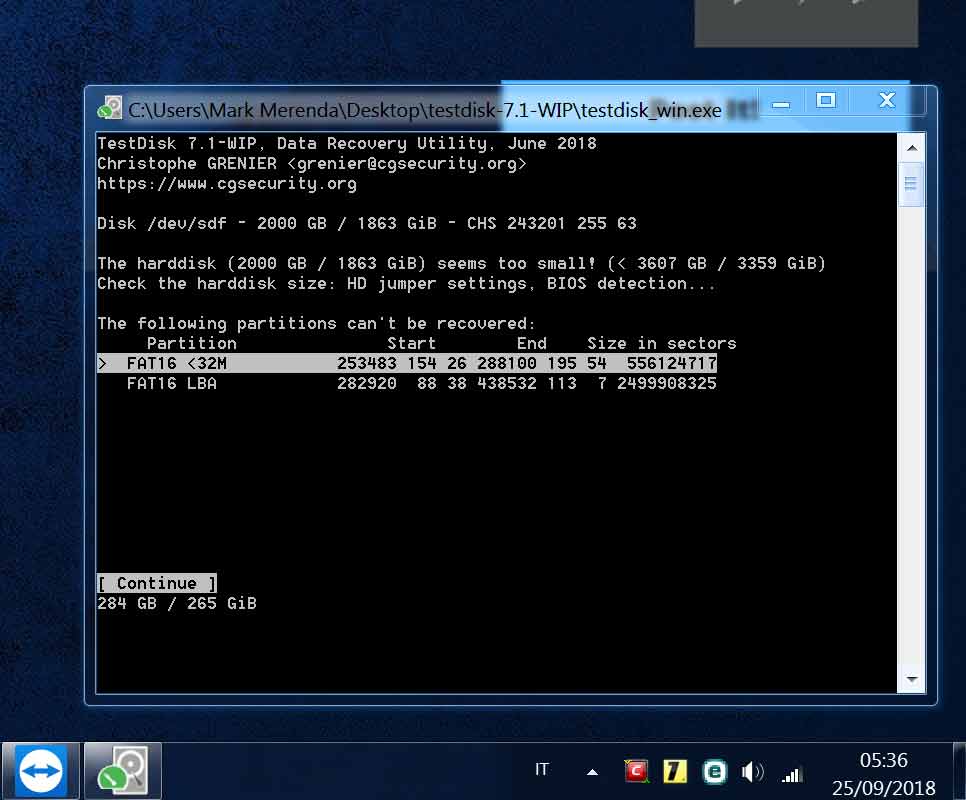Screen dimensions: 966x800
Task: Select the Continue button in TestDisk
Action: click(156, 583)
